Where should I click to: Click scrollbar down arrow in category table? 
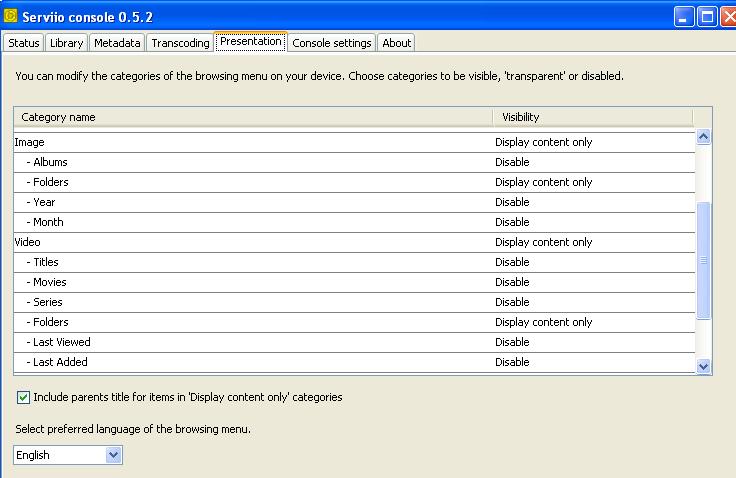(703, 367)
